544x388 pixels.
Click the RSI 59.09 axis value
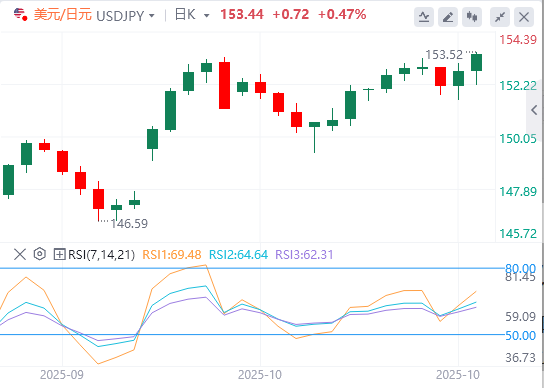[x=520, y=317]
